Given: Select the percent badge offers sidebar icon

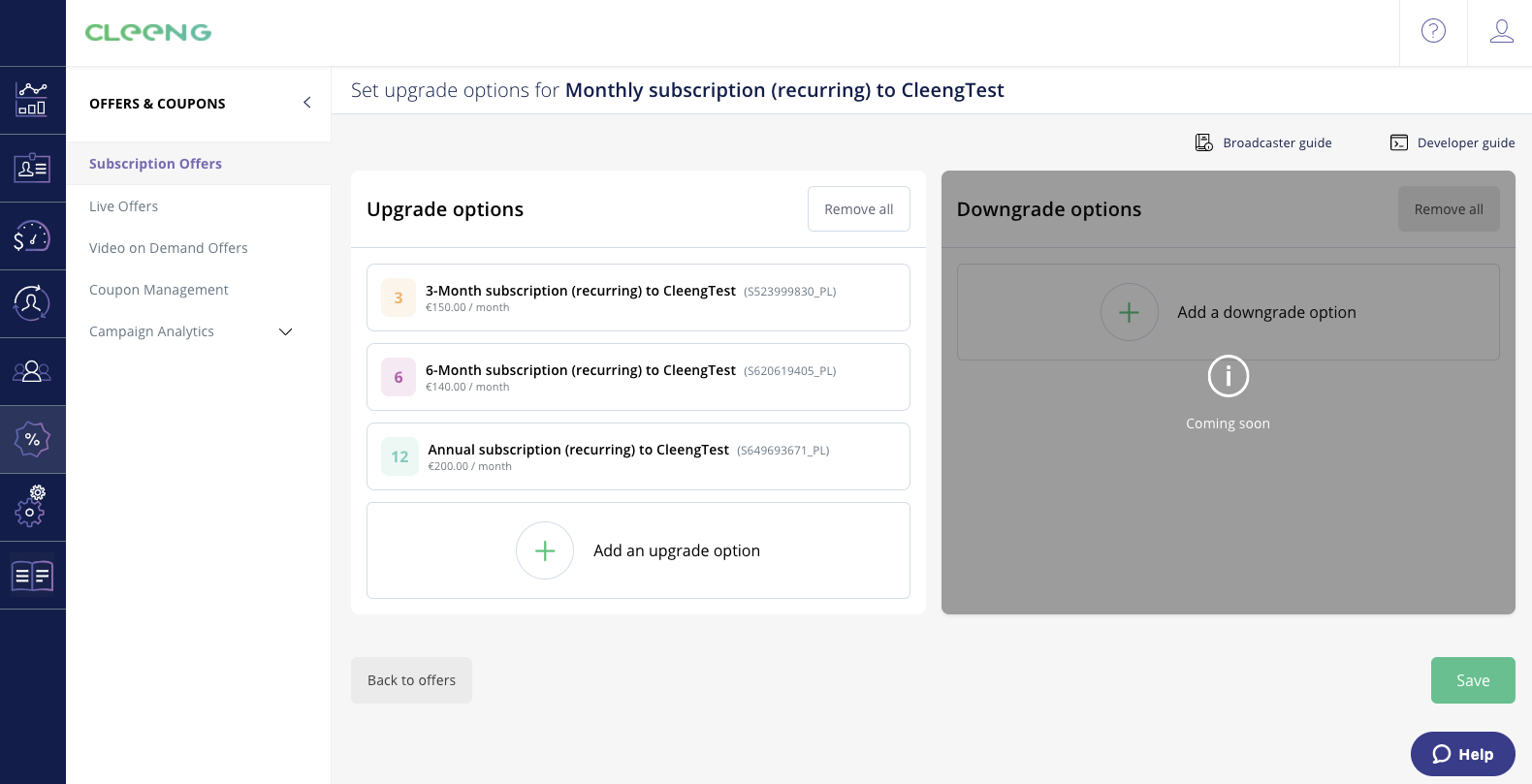Looking at the screenshot, I should [x=32, y=439].
